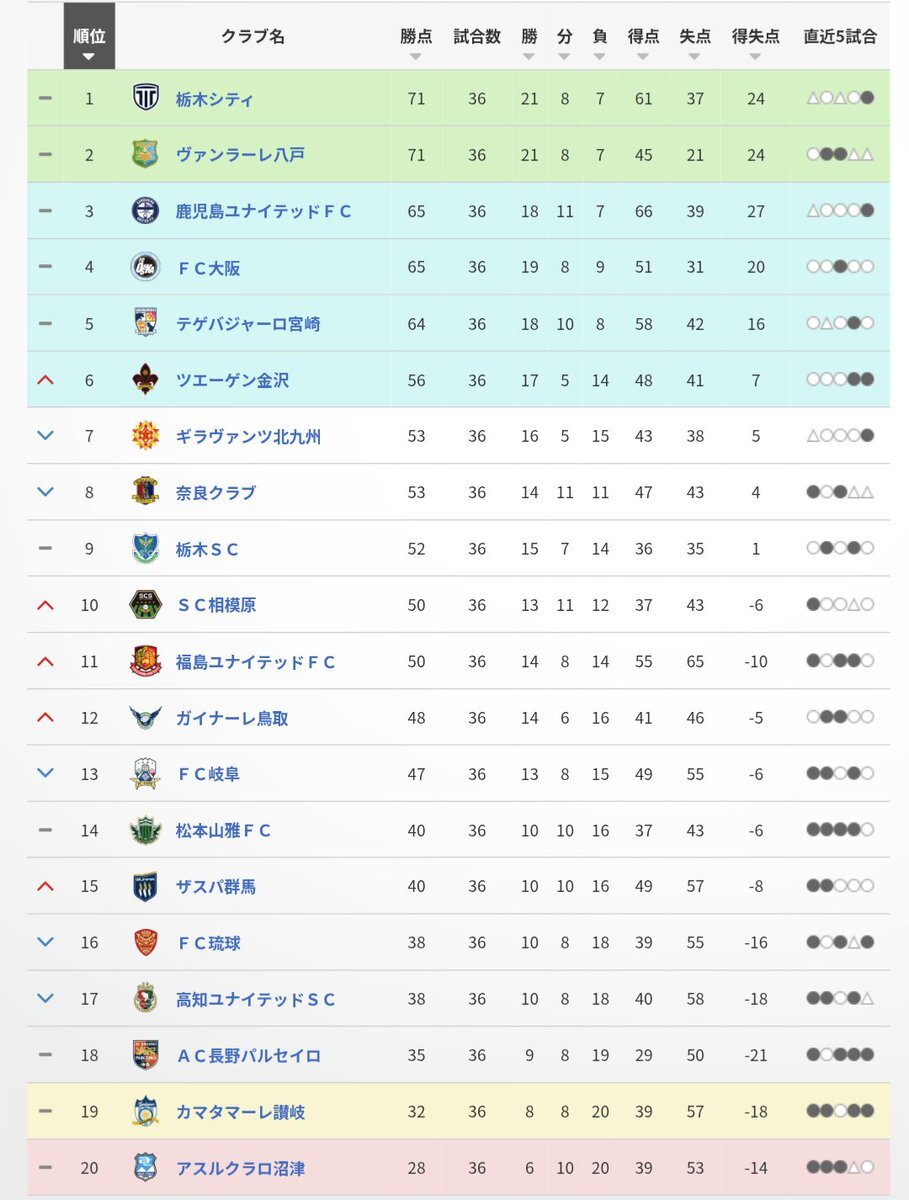The image size is (909, 1200).
Task: Open the ＦＣ大阪 club link
Action: pyautogui.click(x=209, y=267)
